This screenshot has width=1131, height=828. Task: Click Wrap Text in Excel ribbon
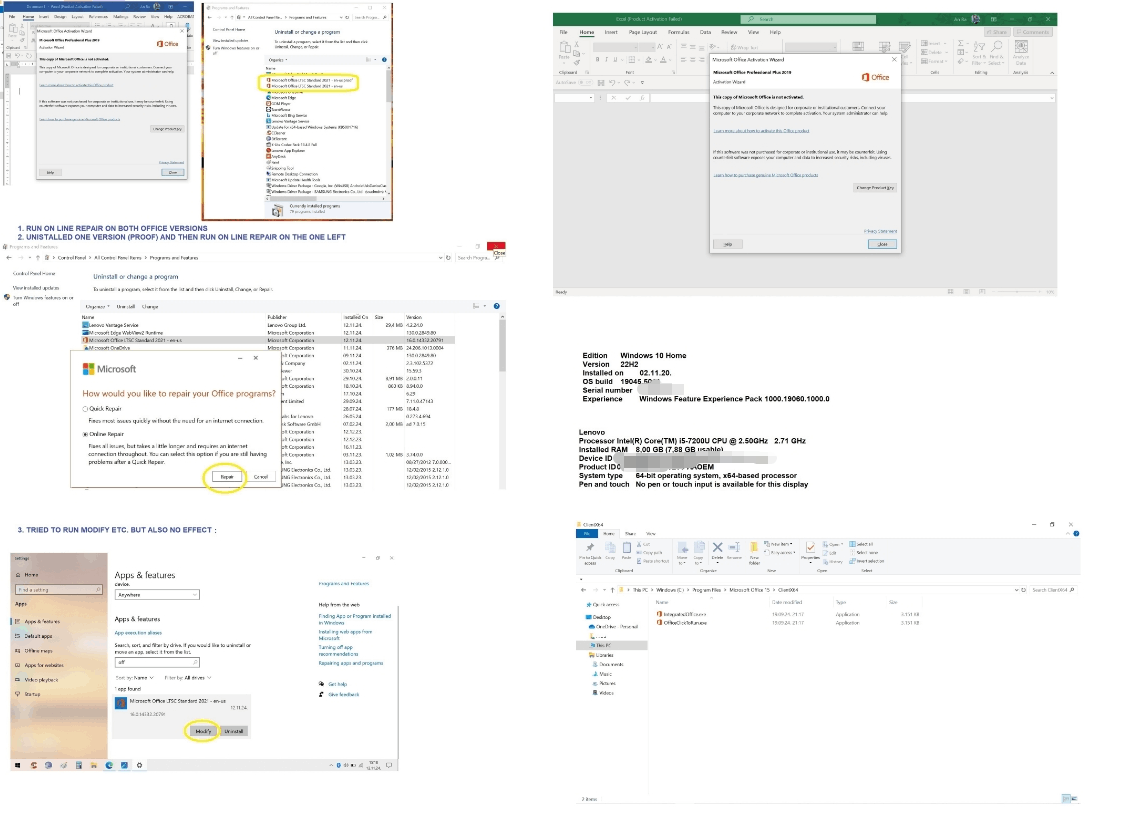point(743,48)
